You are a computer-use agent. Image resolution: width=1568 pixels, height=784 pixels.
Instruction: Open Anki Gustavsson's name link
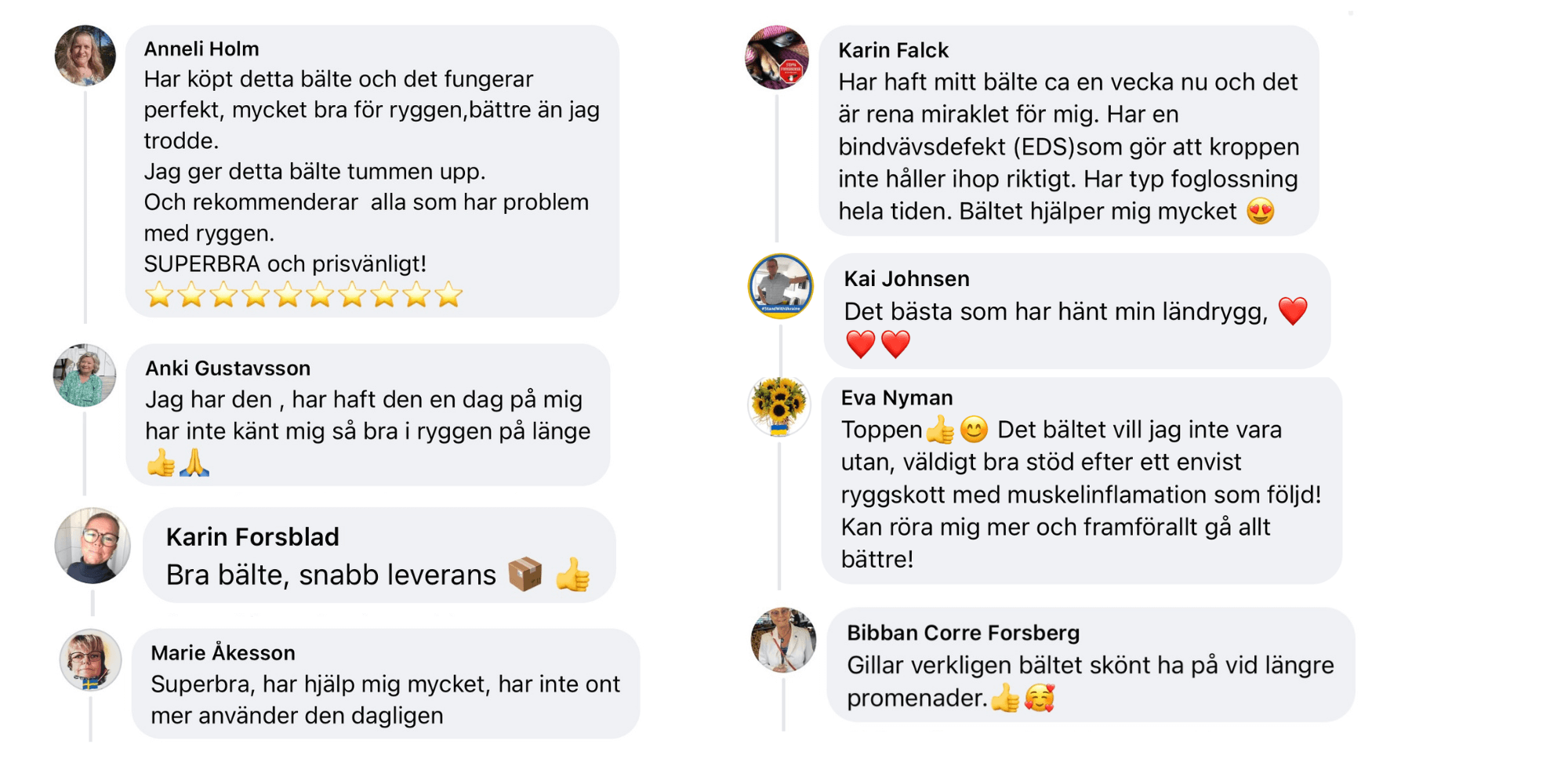(x=227, y=368)
